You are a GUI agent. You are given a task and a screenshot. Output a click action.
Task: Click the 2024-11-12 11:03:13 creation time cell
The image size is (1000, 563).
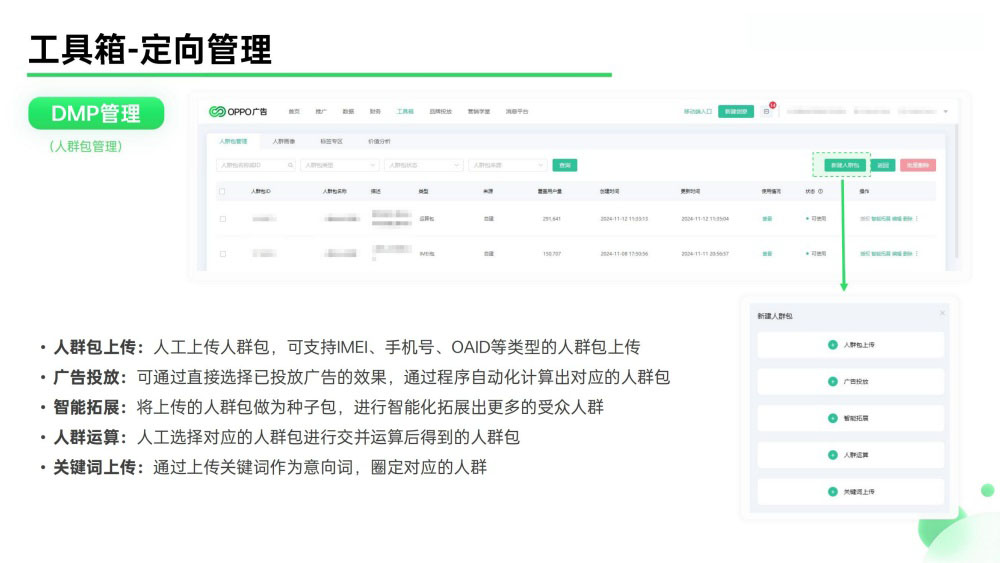point(624,219)
